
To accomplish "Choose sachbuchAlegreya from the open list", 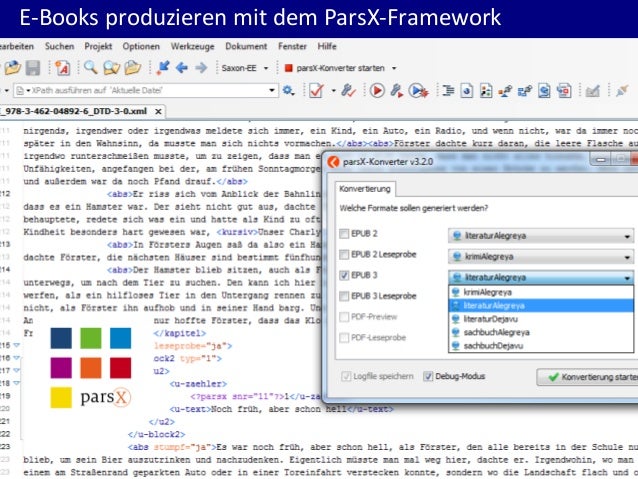I will [541, 332].
